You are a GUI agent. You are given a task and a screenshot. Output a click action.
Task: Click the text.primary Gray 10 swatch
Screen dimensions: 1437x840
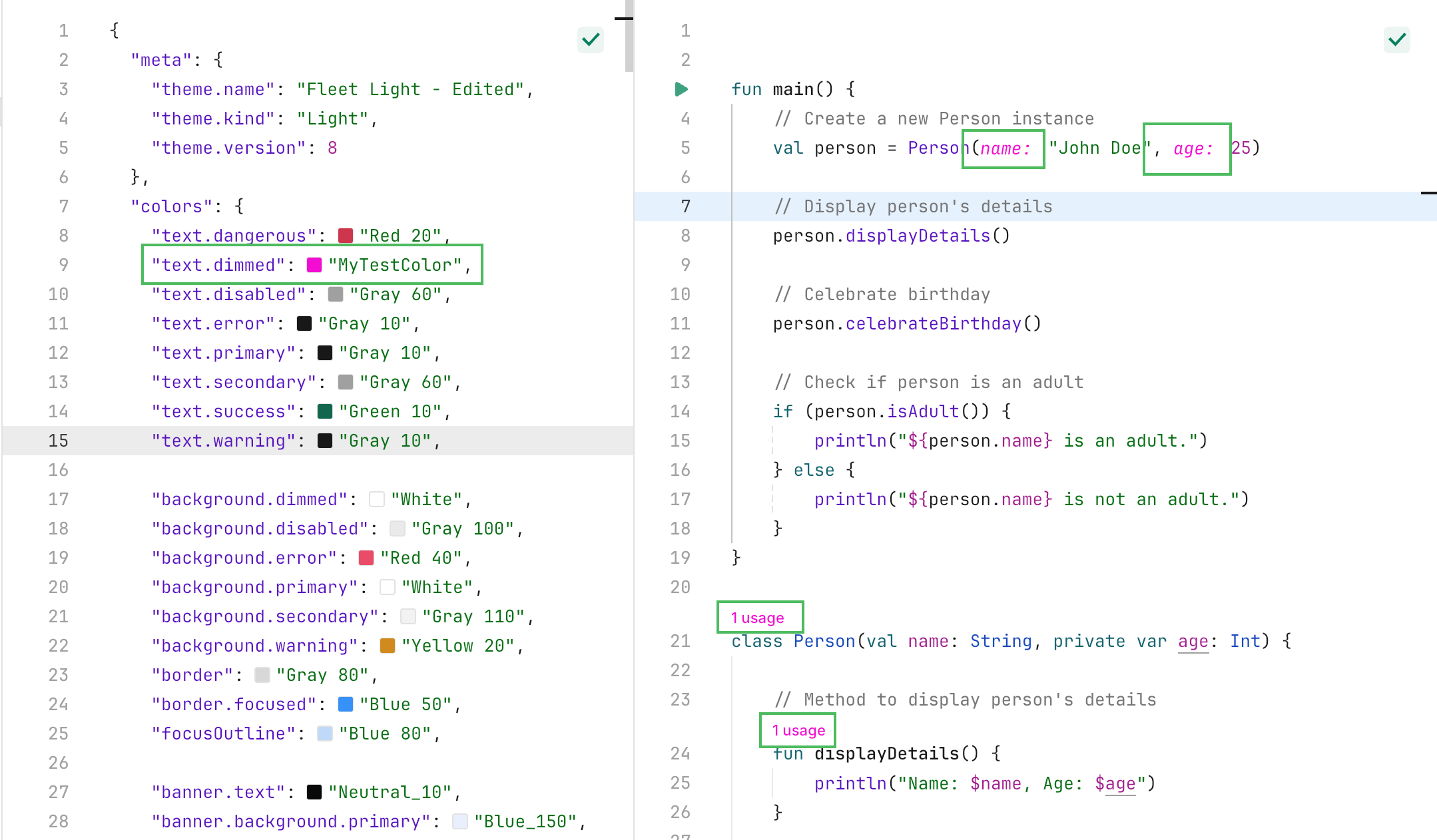325,353
